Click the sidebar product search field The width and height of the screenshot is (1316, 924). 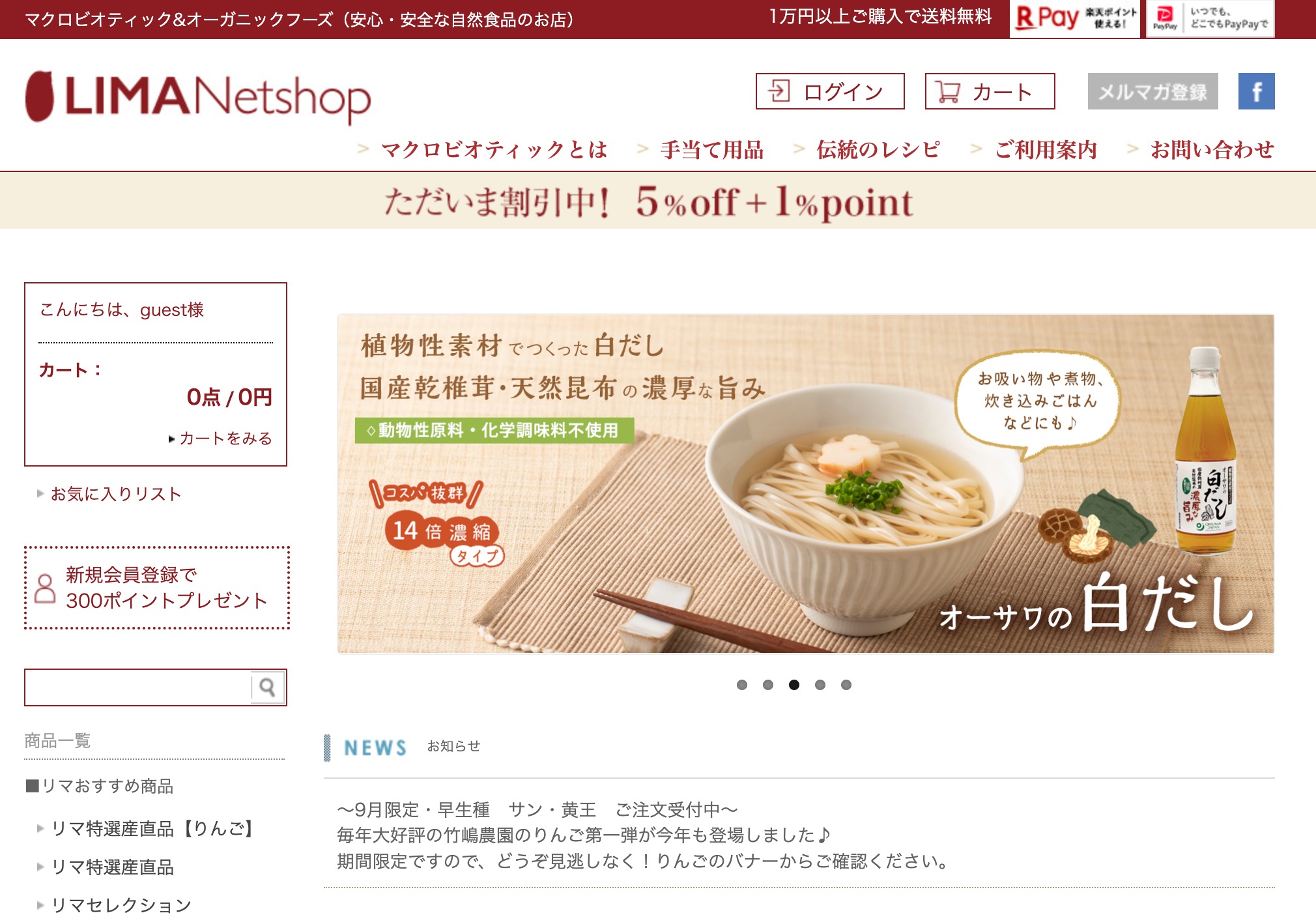coord(138,687)
